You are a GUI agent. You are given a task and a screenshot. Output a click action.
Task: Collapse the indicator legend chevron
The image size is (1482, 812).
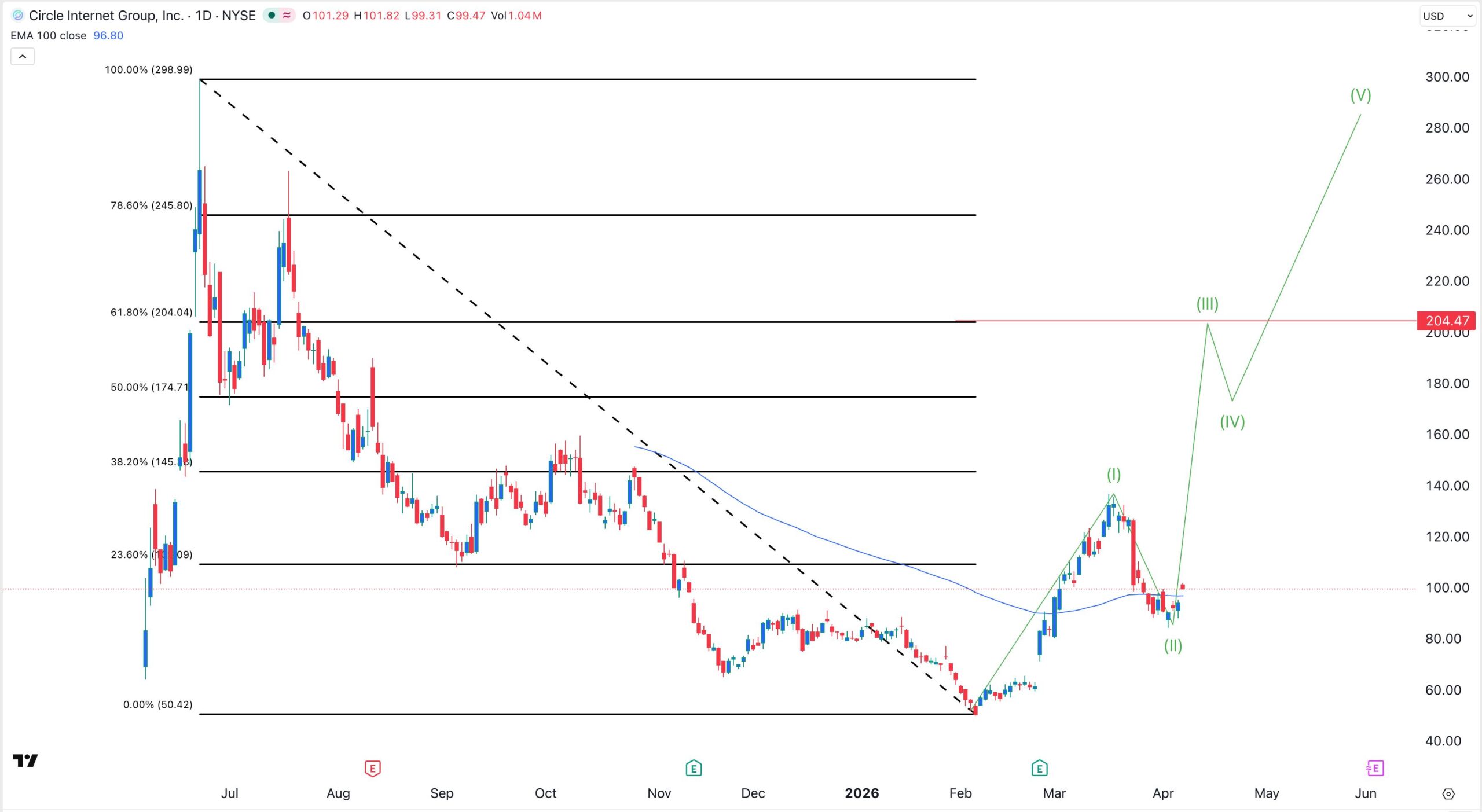coord(23,57)
